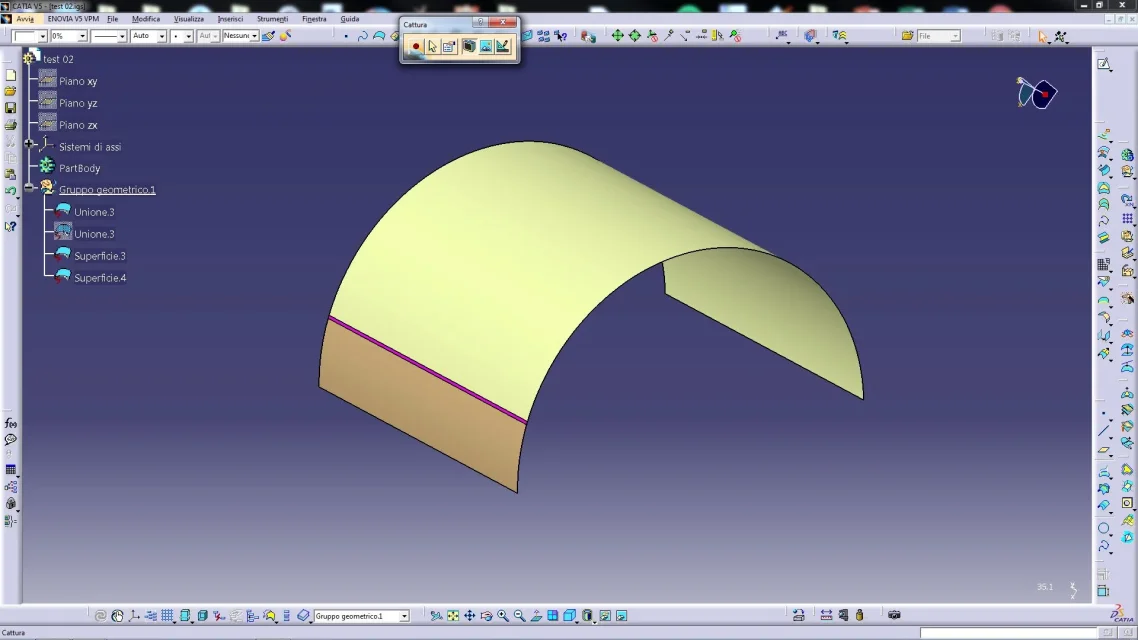Open the Strumenti menu

point(272,19)
